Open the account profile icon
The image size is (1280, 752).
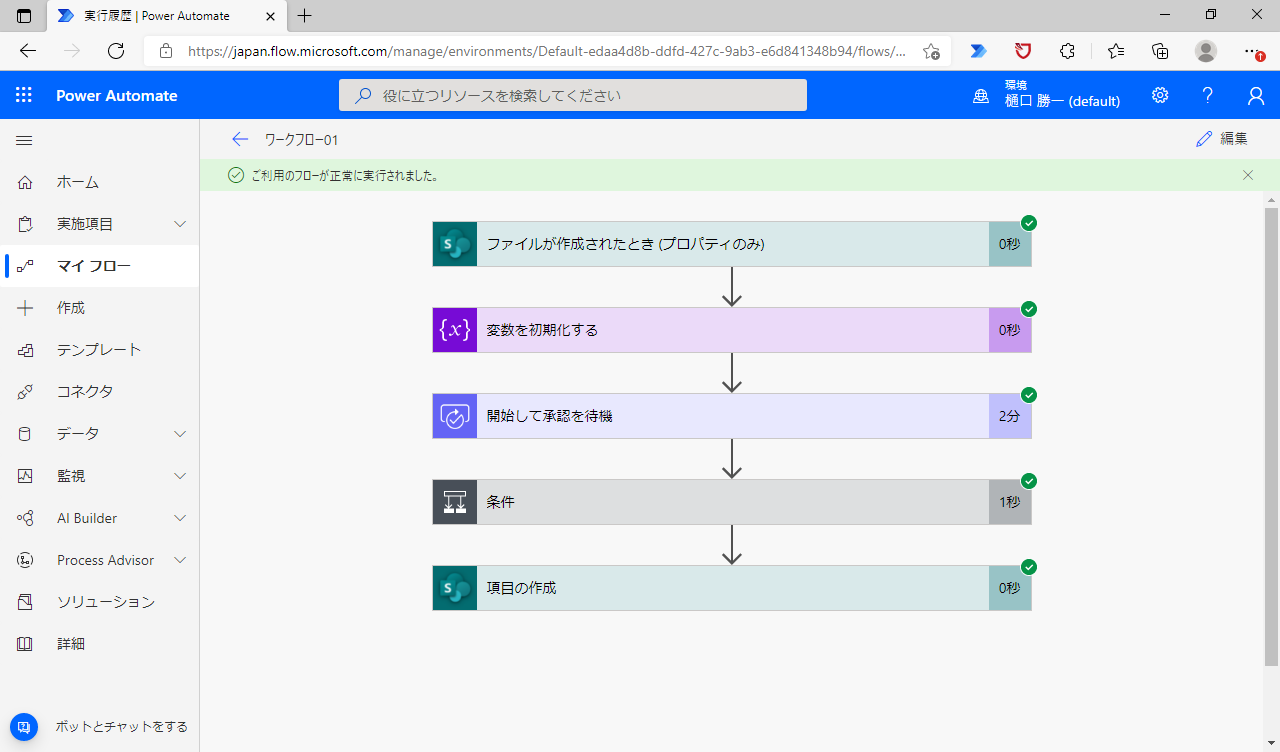(1256, 95)
